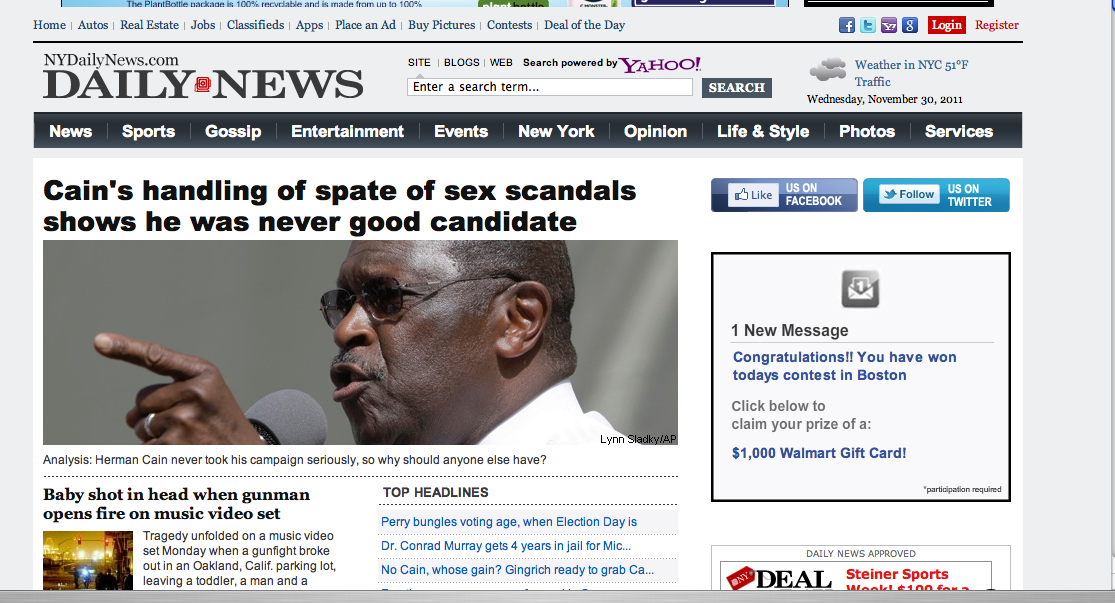
Task: Click the Daily News logo
Action: (203, 77)
